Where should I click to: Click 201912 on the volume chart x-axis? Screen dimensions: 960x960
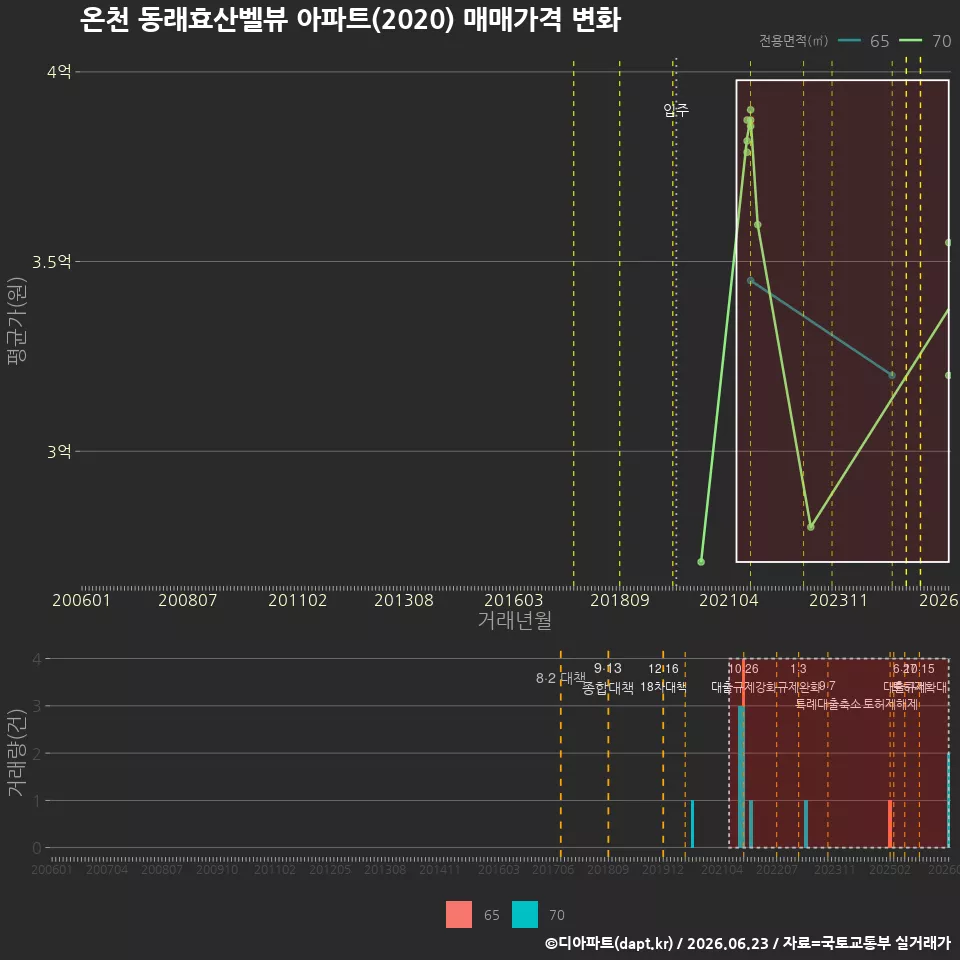pyautogui.click(x=662, y=869)
